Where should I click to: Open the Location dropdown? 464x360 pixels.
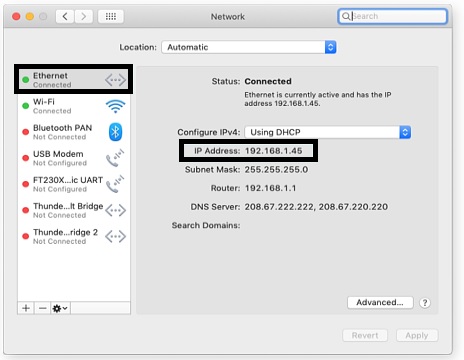coord(249,47)
